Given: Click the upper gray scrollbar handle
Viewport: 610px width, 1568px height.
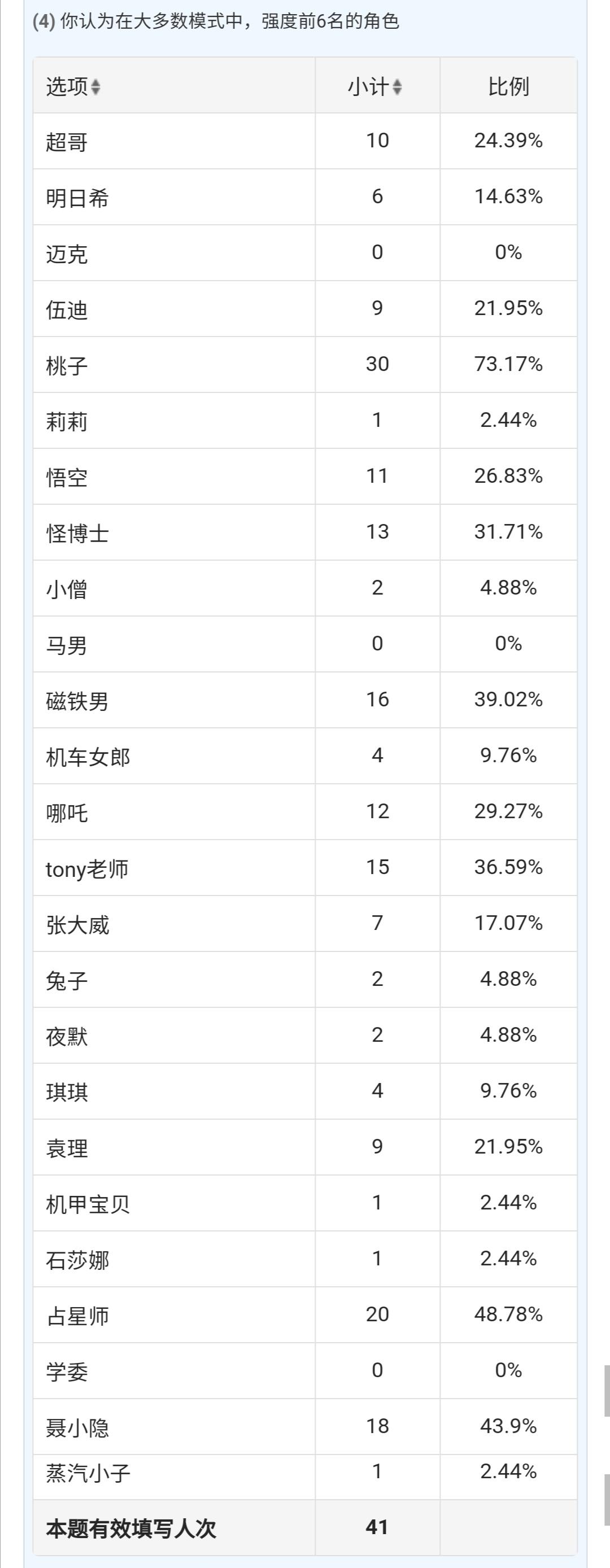Looking at the screenshot, I should pyautogui.click(x=607, y=1391).
